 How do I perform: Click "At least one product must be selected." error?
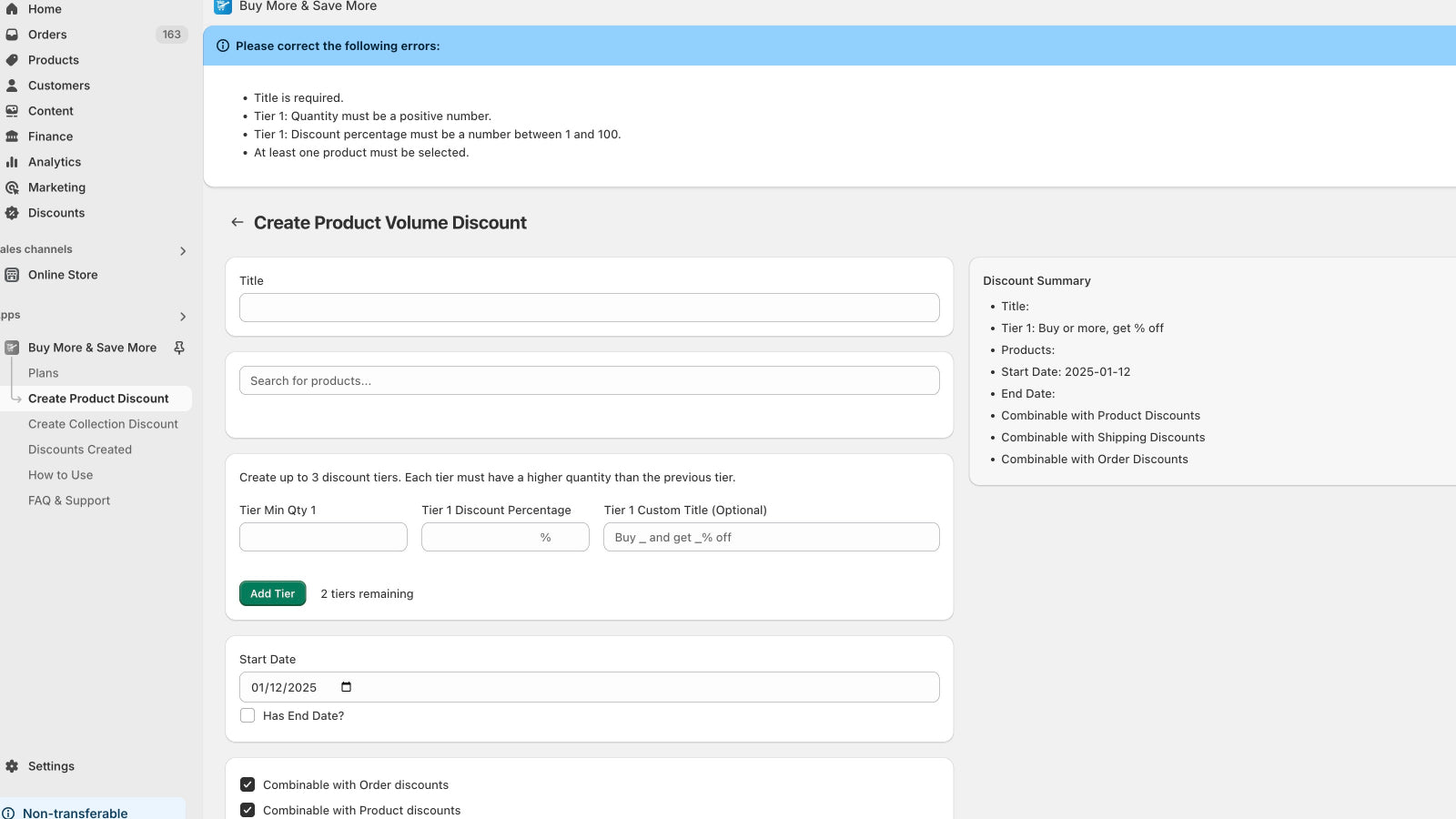coord(361,153)
